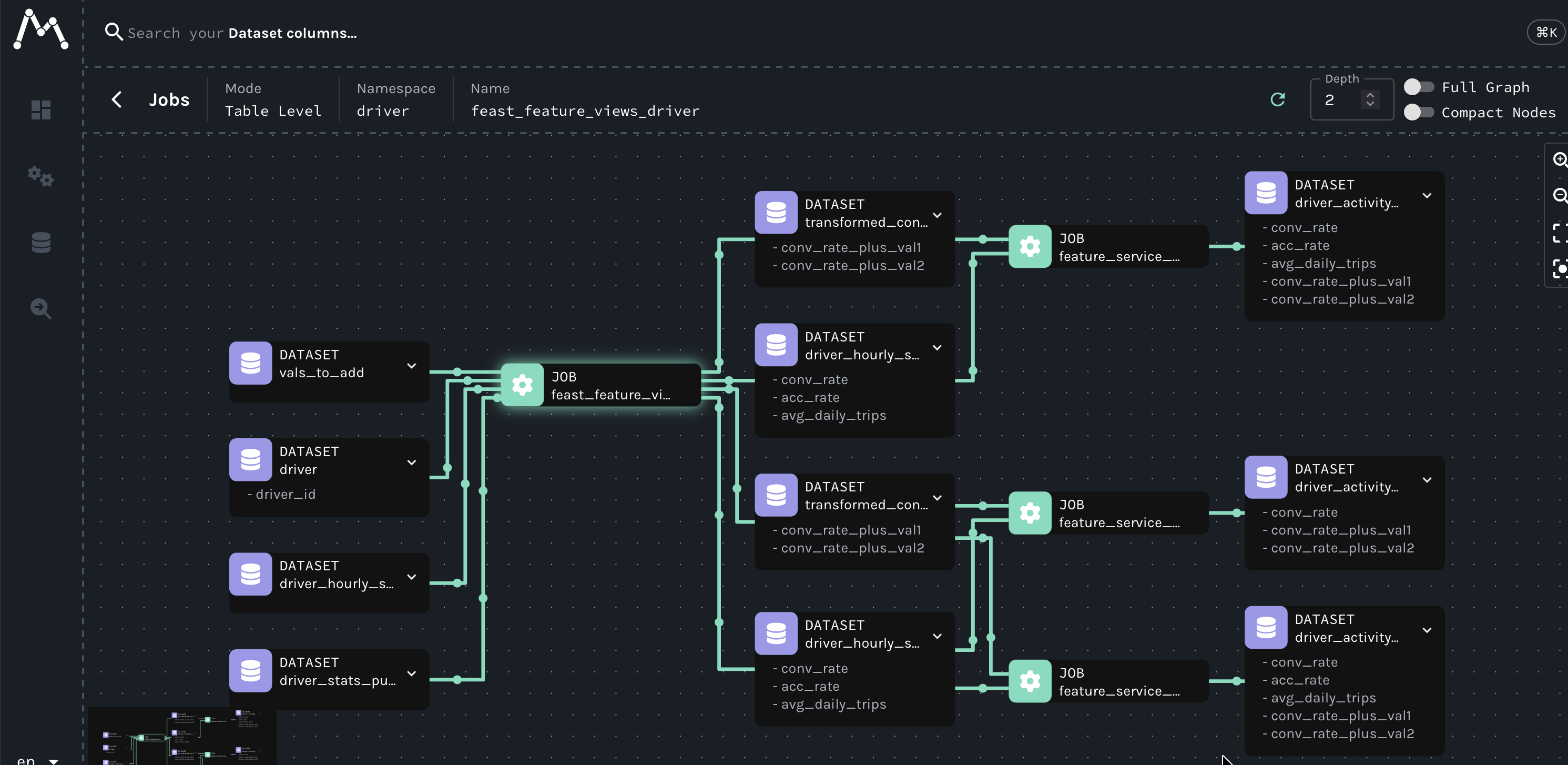Zoom in on the graph
This screenshot has height=765, width=1568.
(1560, 159)
